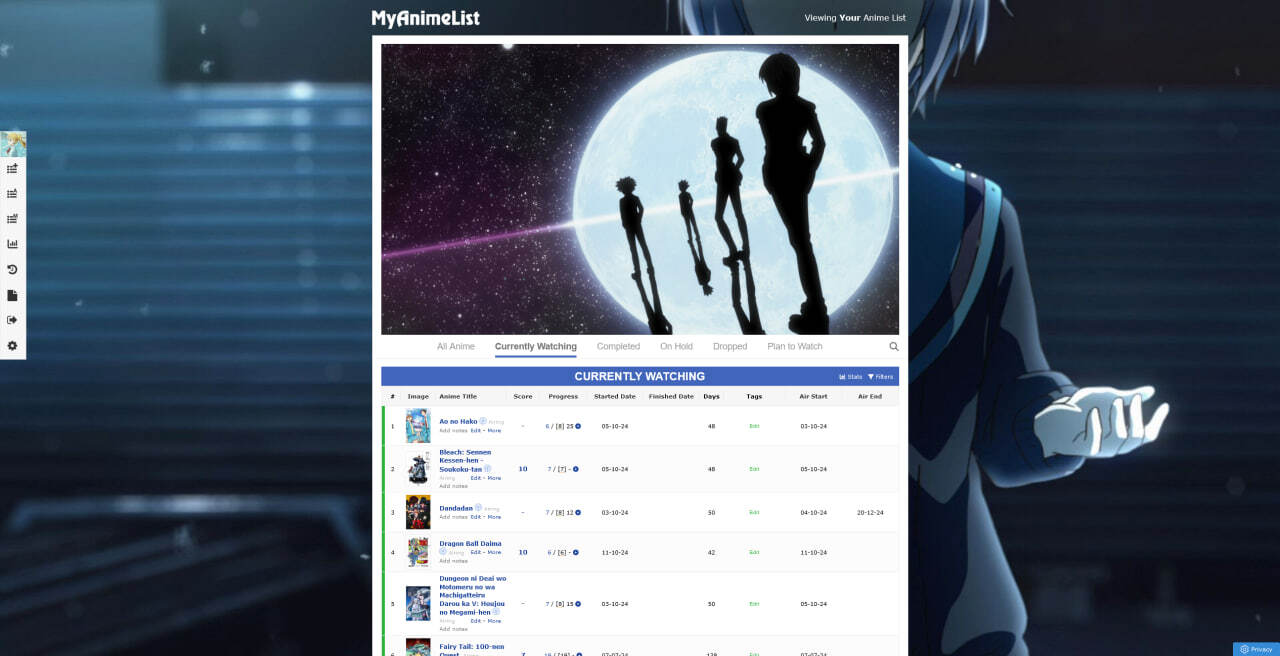Sort by the Days column header
Image resolution: width=1280 pixels, height=656 pixels.
click(711, 397)
